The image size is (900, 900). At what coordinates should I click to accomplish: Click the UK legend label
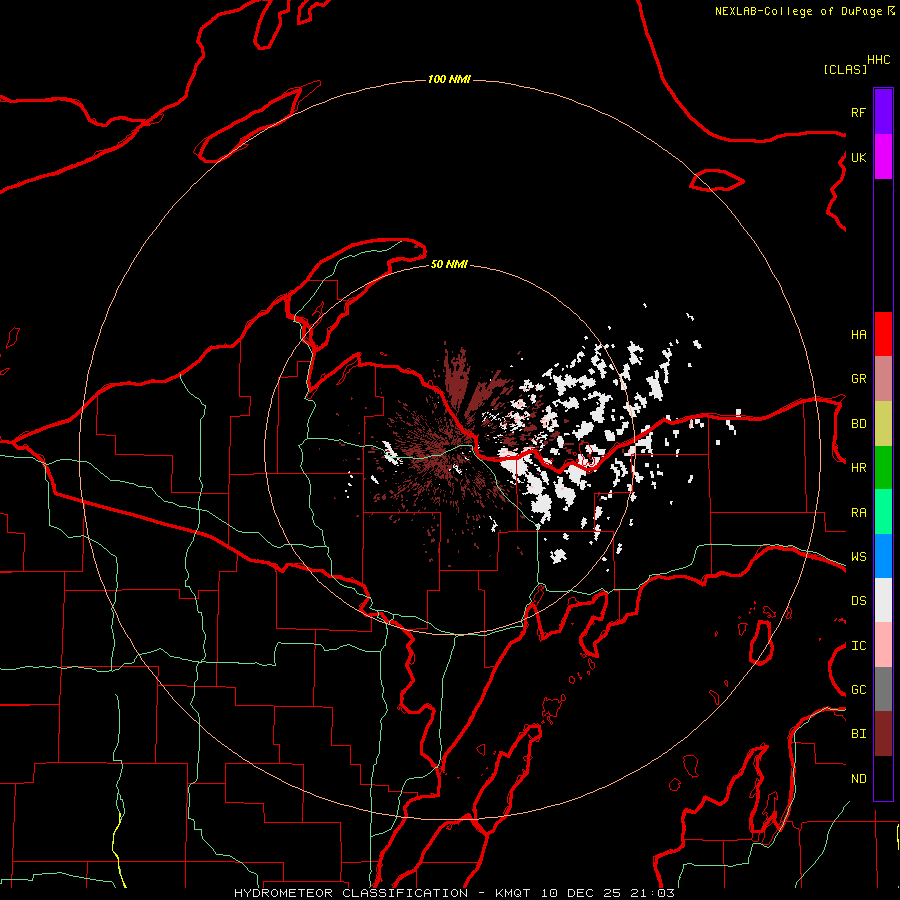click(858, 157)
